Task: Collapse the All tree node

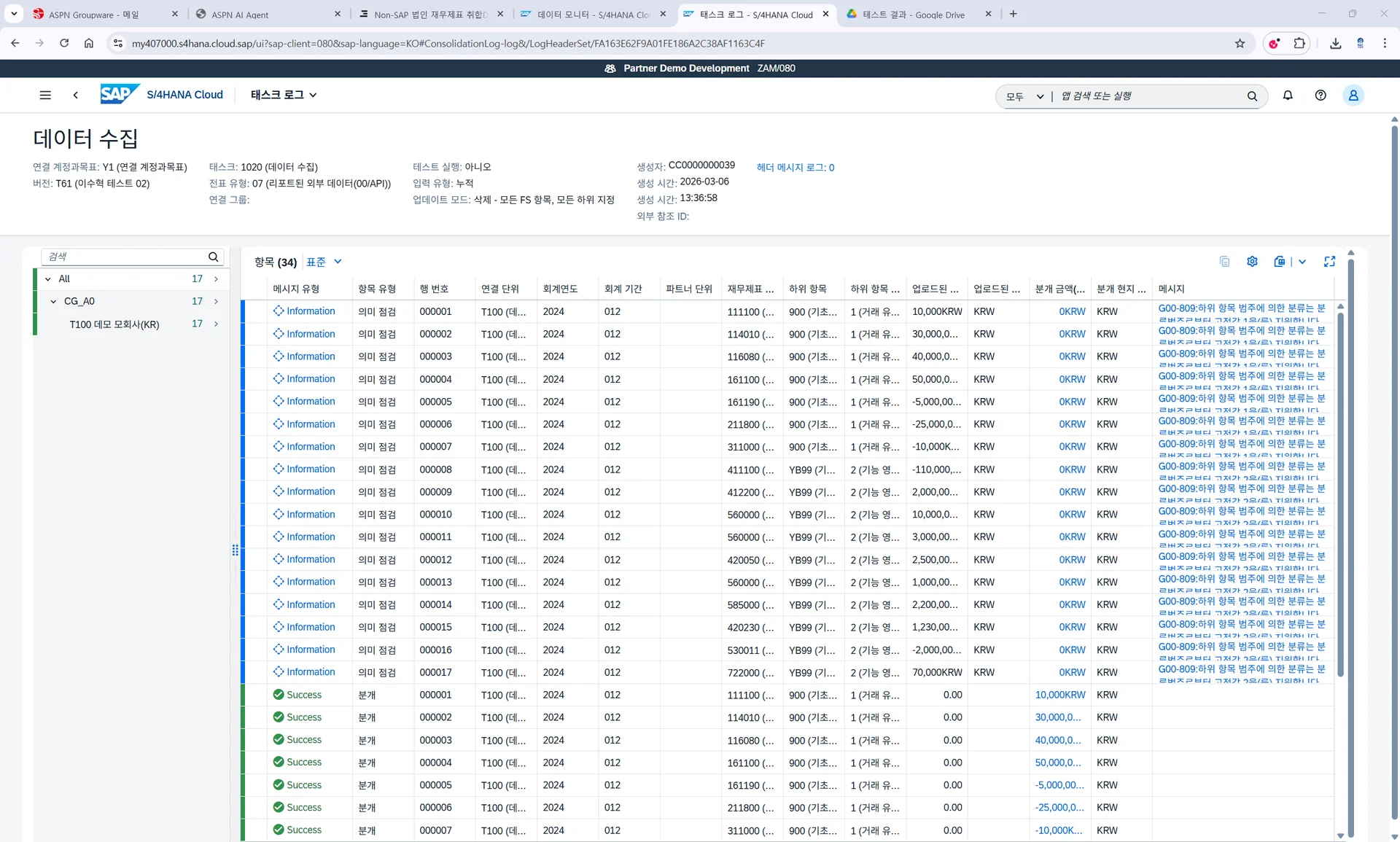Action: point(48,279)
